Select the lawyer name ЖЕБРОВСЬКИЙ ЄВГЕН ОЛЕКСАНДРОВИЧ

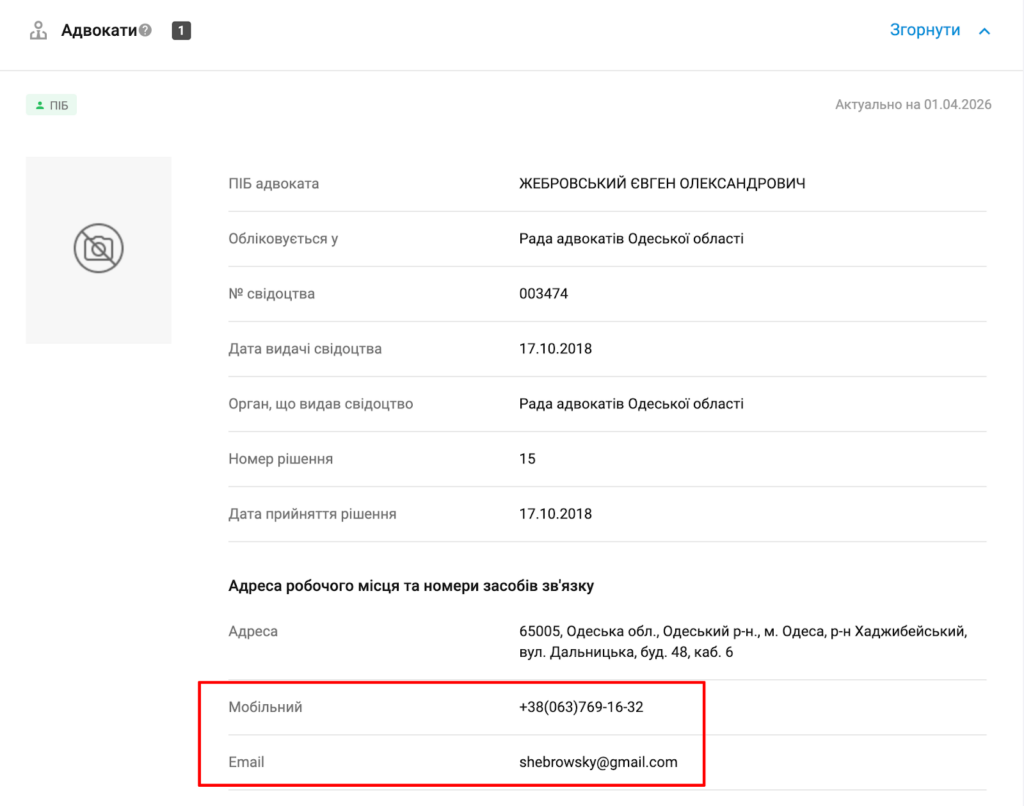662,184
